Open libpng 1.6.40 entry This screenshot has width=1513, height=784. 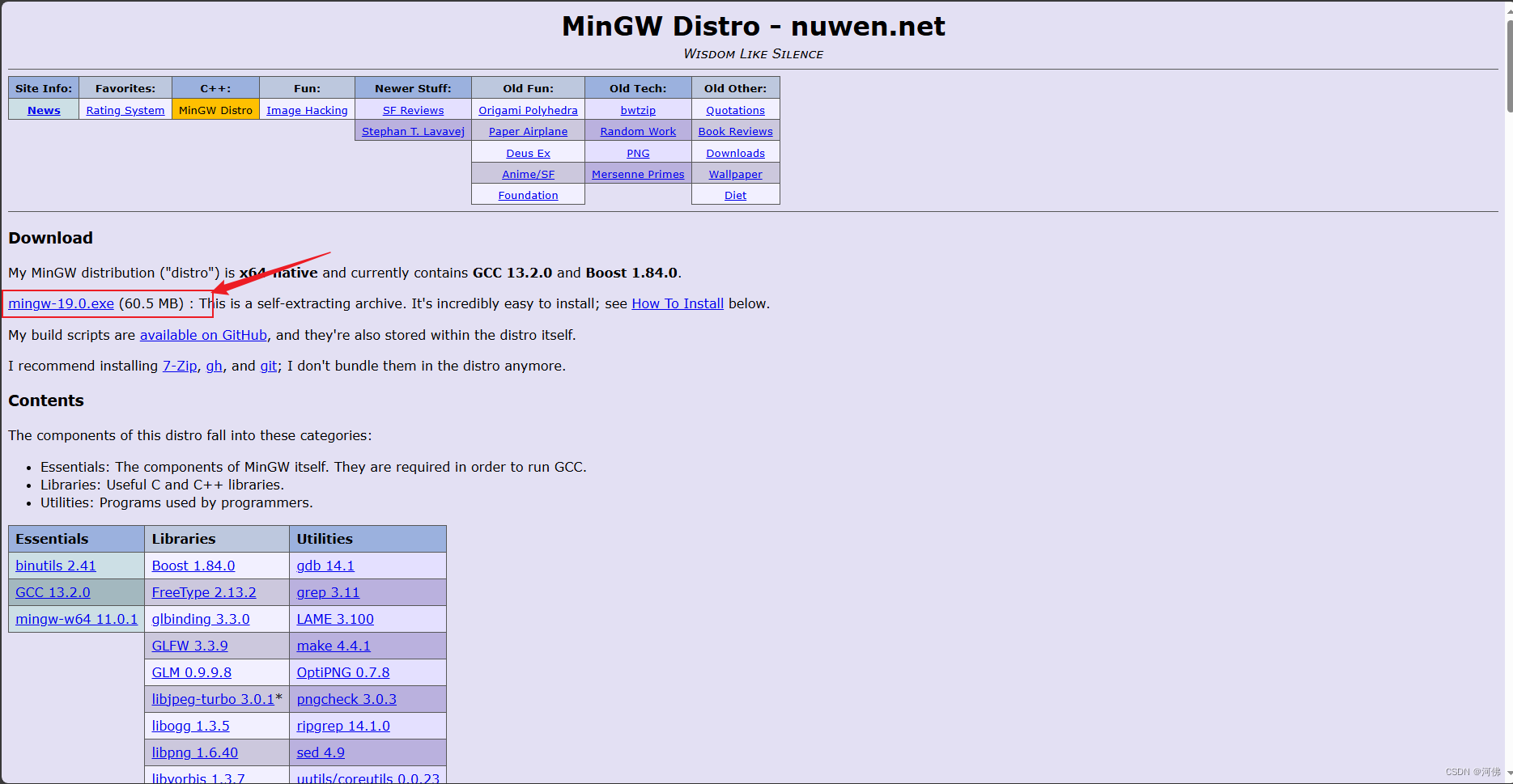click(195, 752)
